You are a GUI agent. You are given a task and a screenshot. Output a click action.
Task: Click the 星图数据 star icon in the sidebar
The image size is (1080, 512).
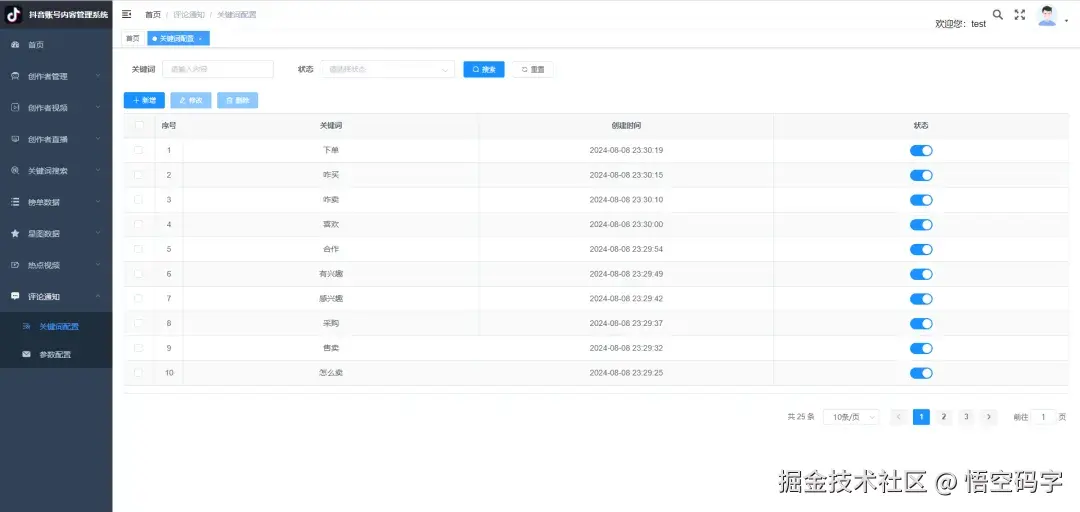15,234
